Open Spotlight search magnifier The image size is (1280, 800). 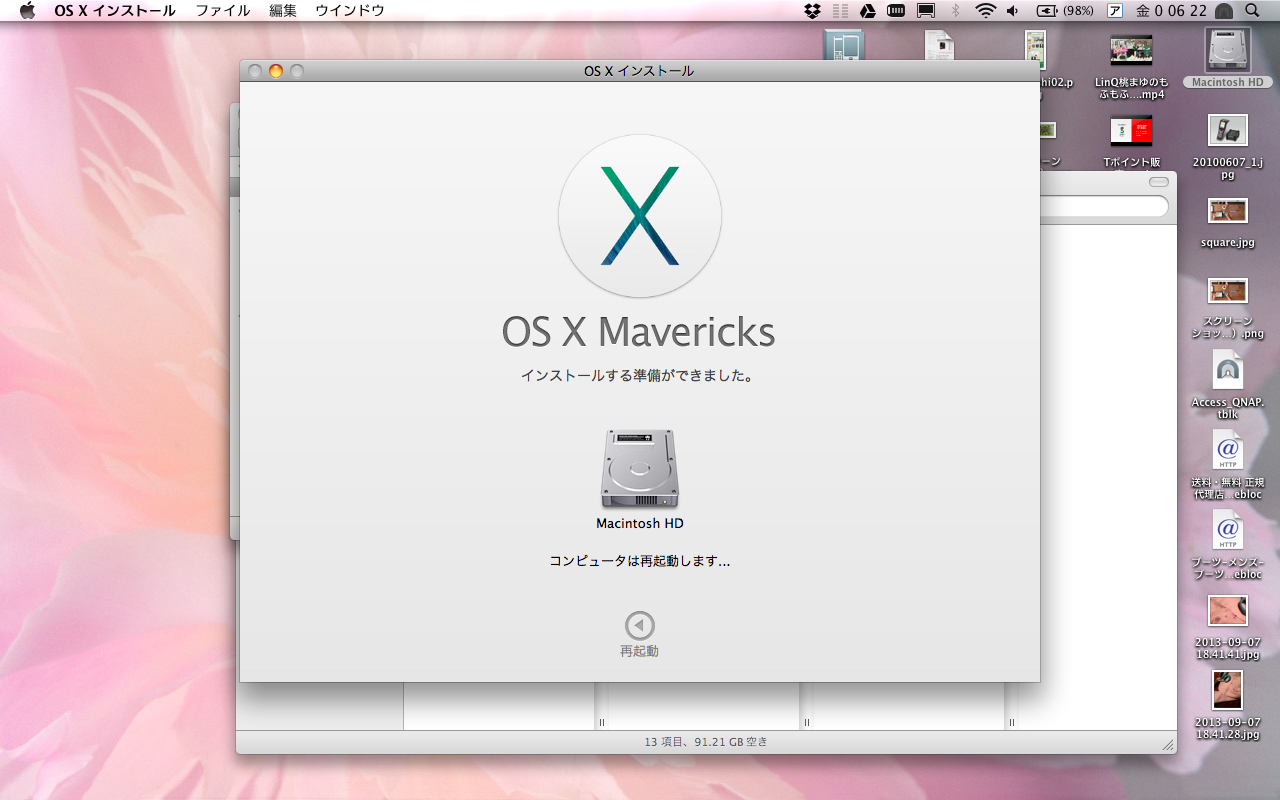1253,11
